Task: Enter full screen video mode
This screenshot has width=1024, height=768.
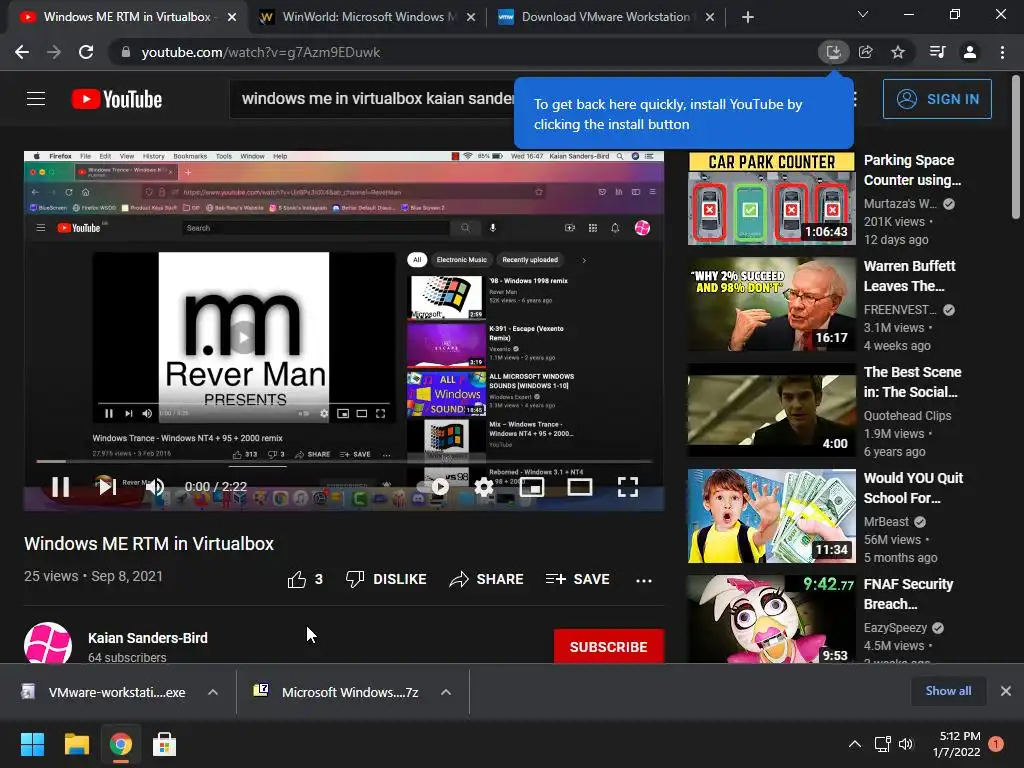Action: pyautogui.click(x=628, y=487)
